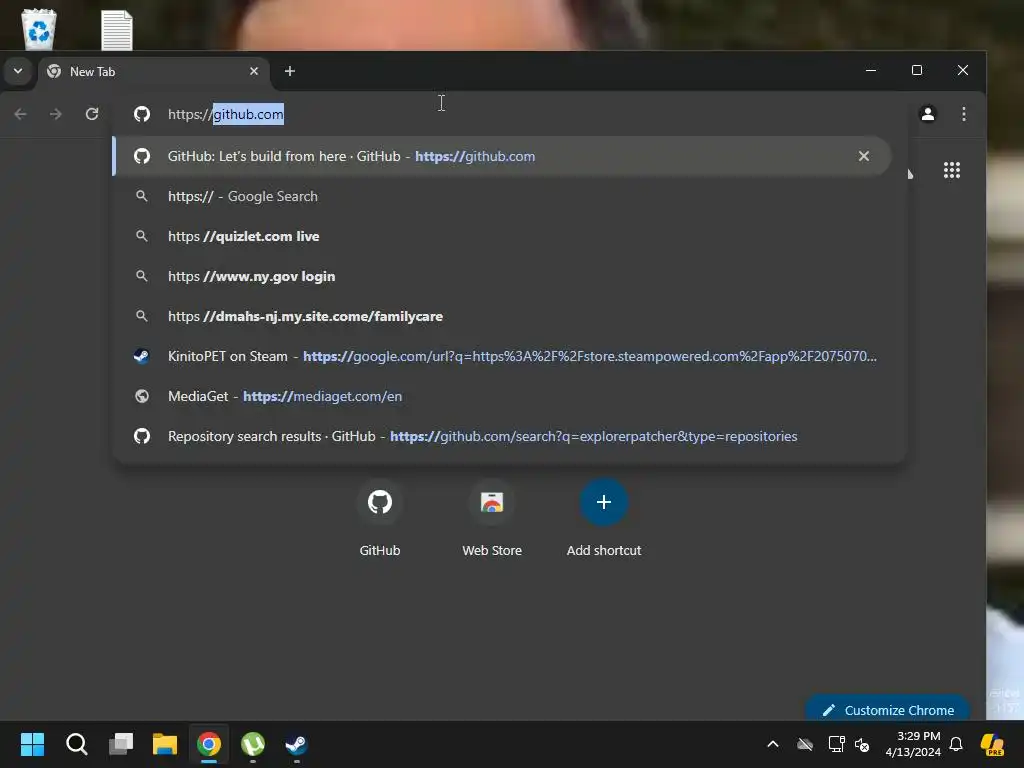Click the Chrome taskbar icon
1024x768 pixels.
(209, 744)
